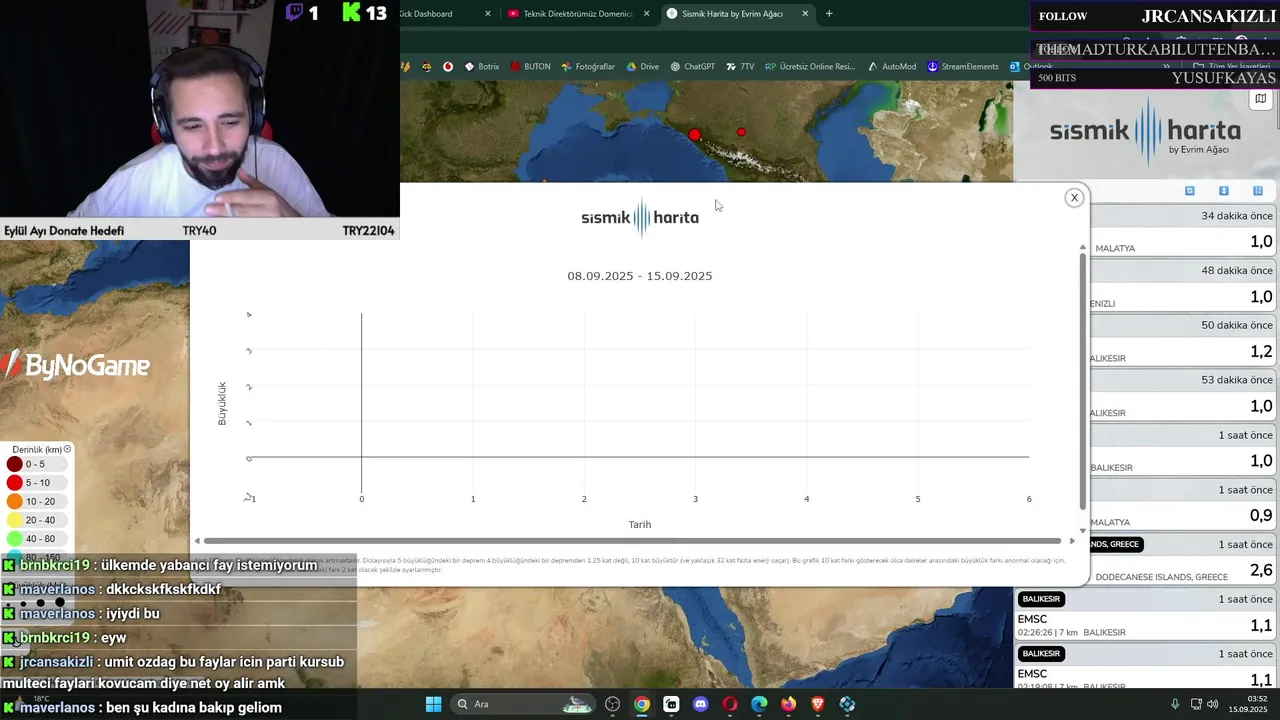Image resolution: width=1280 pixels, height=720 pixels.
Task: Click the horizontal scrollbar track in popup
Action: pyautogui.click(x=633, y=541)
